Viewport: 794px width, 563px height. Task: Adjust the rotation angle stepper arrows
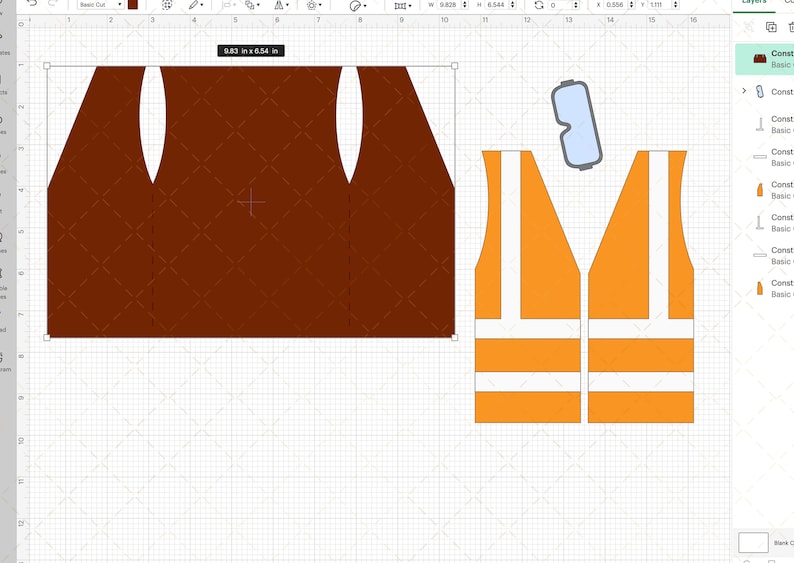[576, 5]
